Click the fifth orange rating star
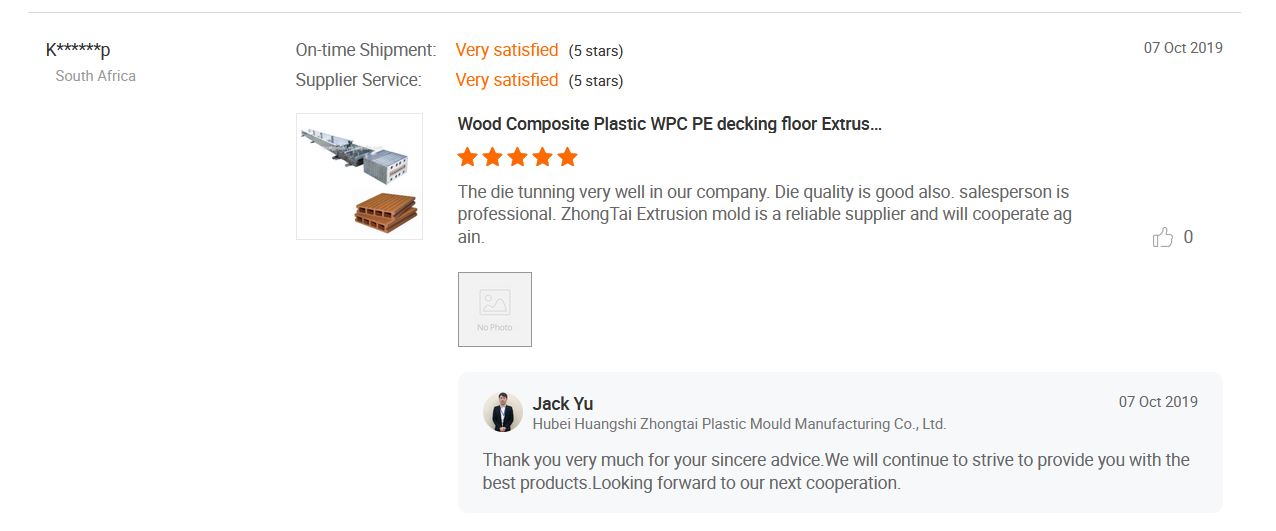 click(x=567, y=157)
